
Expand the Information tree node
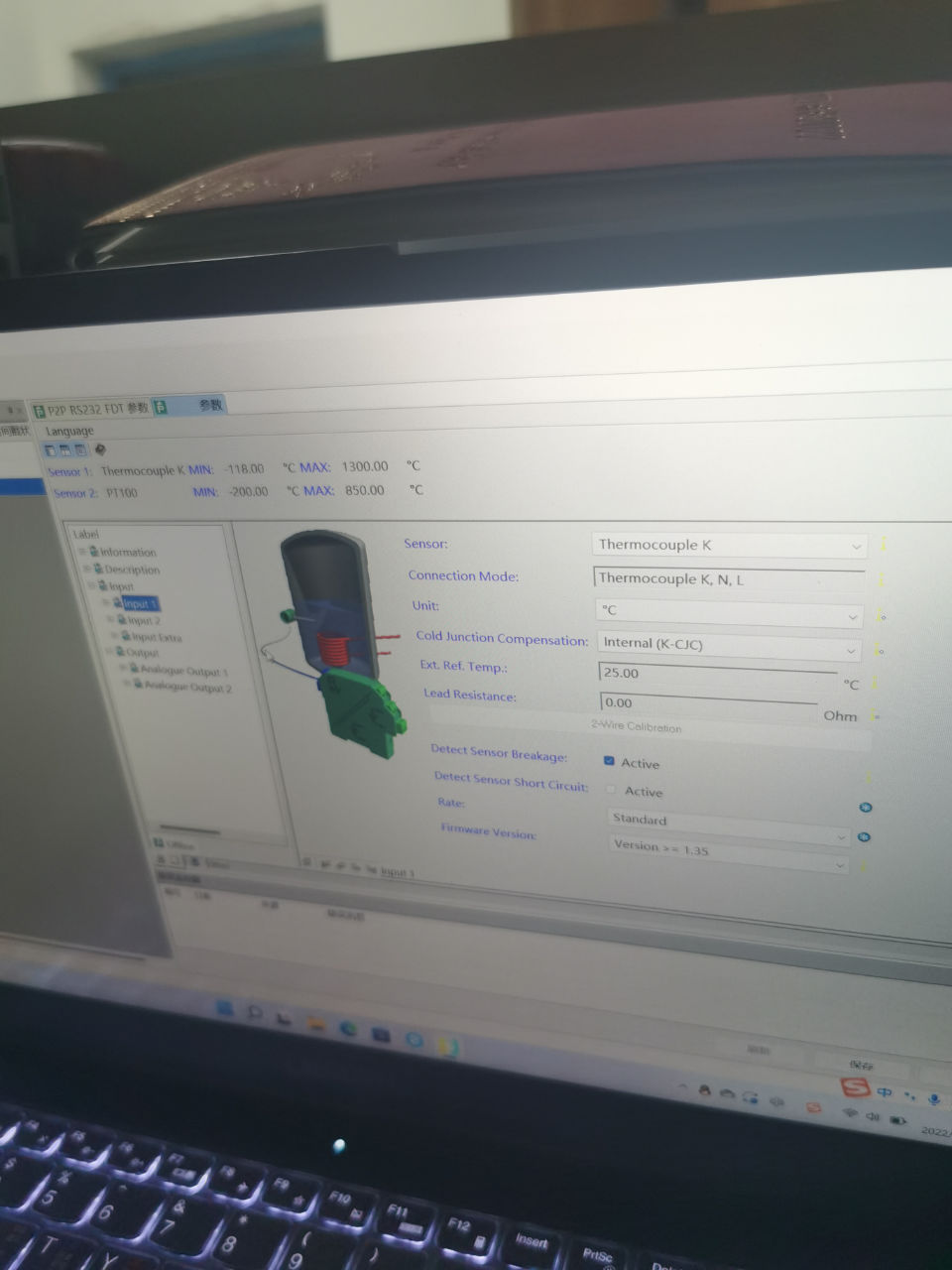(83, 551)
